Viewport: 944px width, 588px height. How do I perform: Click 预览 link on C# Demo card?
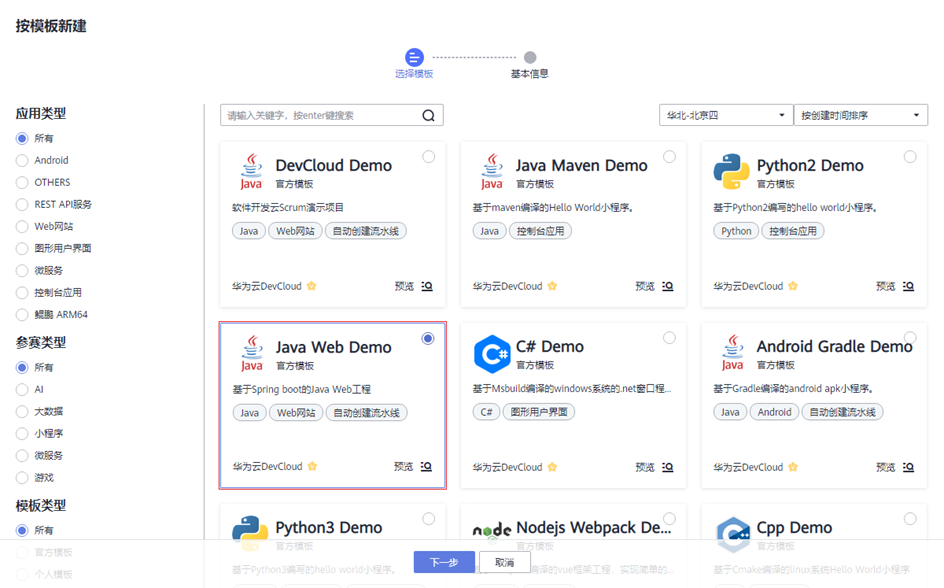tap(645, 467)
